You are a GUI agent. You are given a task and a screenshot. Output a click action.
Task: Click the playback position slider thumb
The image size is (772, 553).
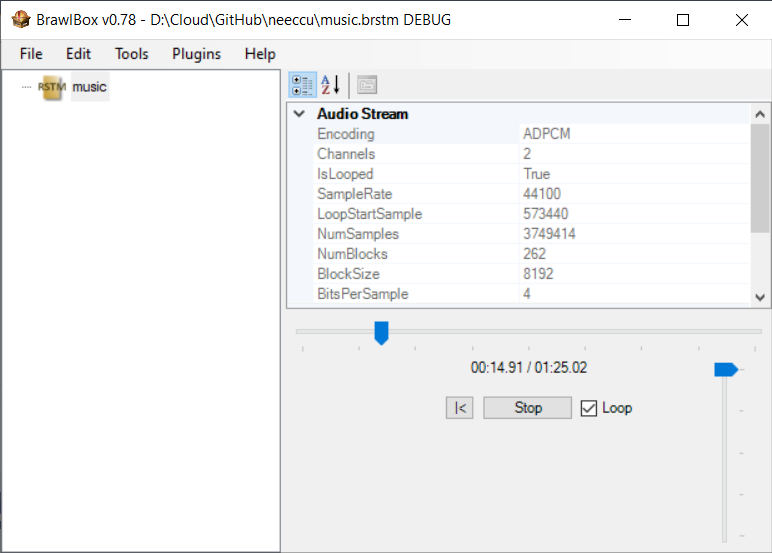click(381, 332)
